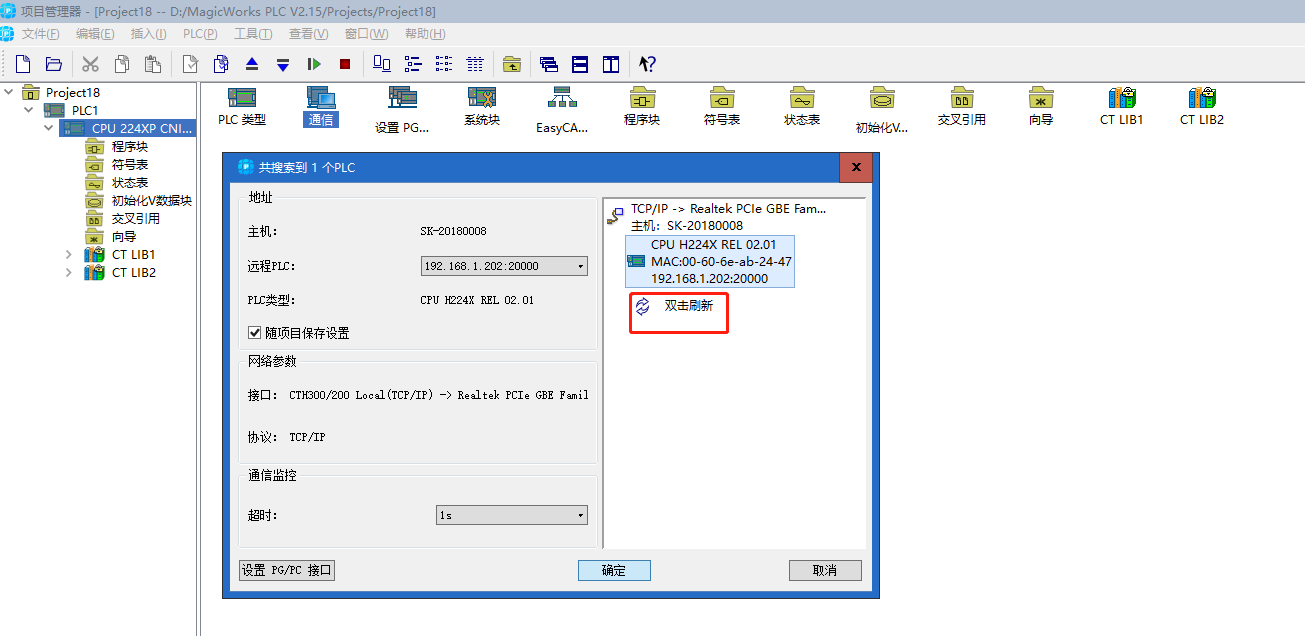1305x636 pixels.
Task: Open the 编辑(E) menu
Action: pos(95,34)
